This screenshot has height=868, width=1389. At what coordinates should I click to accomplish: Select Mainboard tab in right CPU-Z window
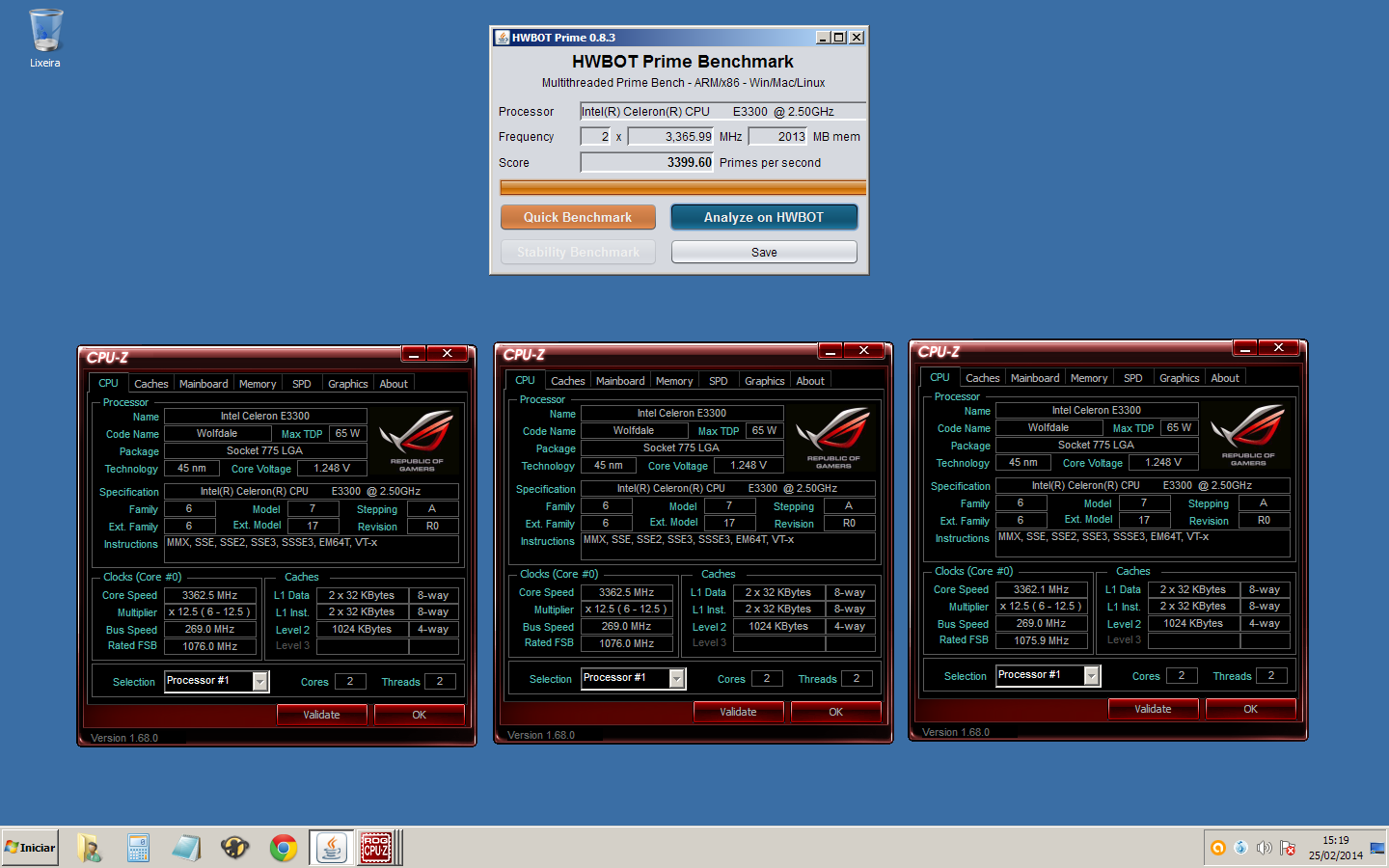(1035, 378)
